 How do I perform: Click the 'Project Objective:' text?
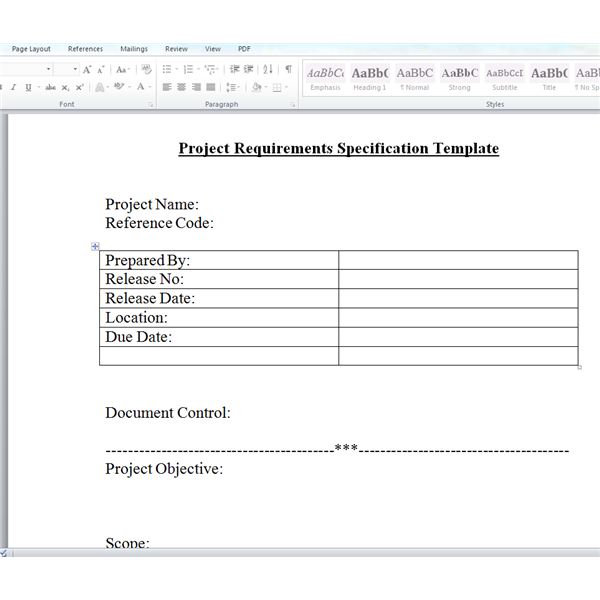(164, 469)
